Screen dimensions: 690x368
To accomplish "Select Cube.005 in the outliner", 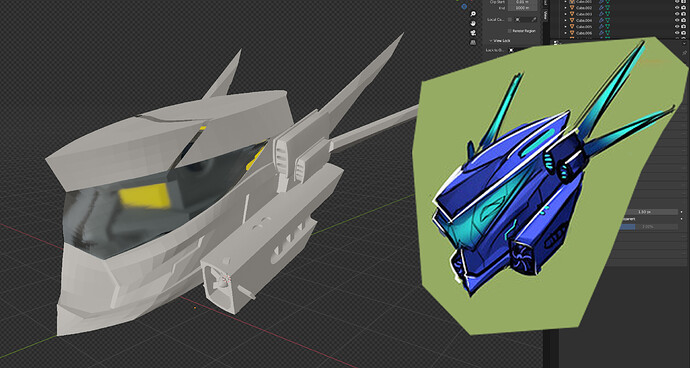I will tap(584, 26).
